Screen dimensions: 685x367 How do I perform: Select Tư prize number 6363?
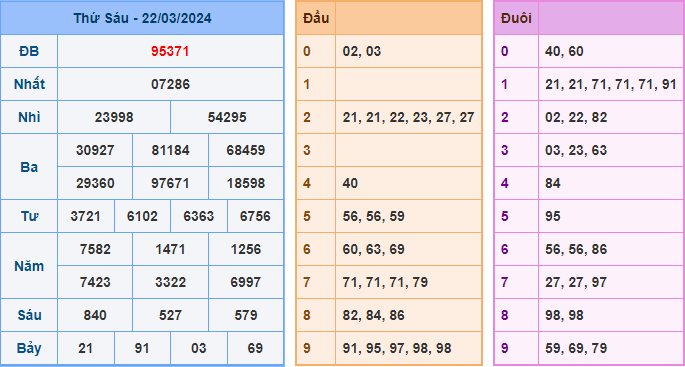(x=199, y=216)
